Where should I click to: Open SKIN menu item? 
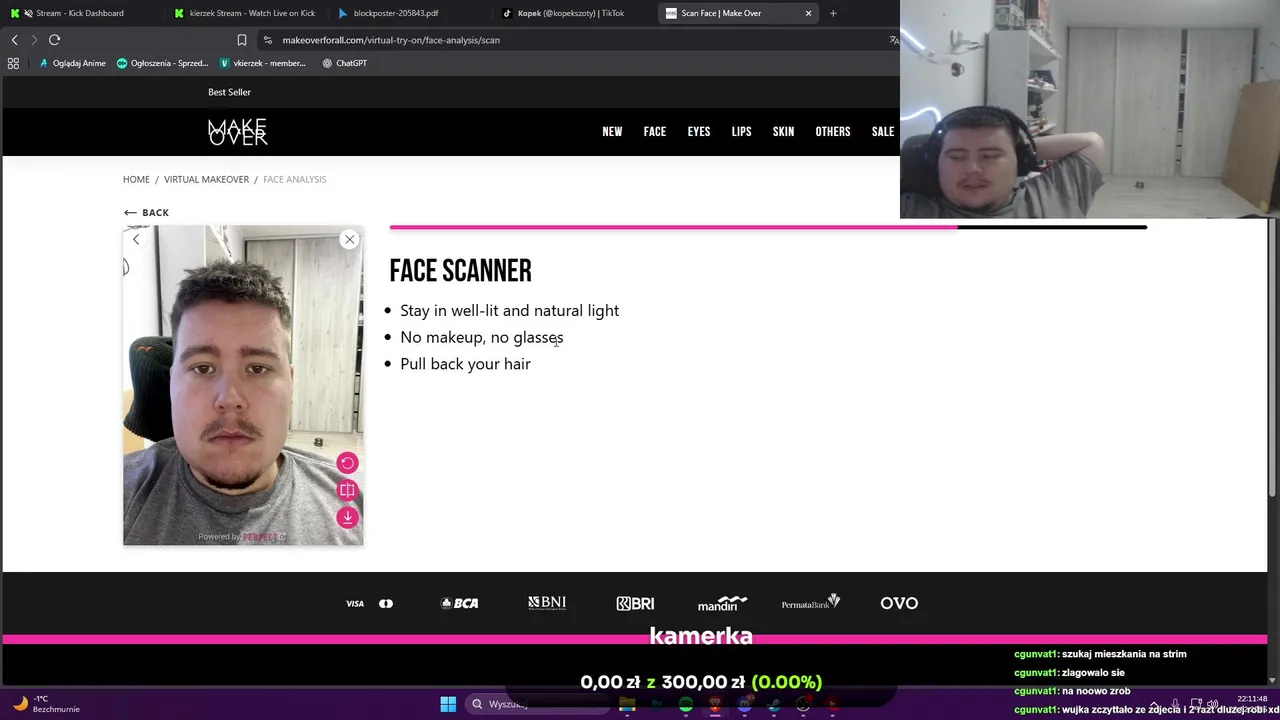click(x=783, y=132)
